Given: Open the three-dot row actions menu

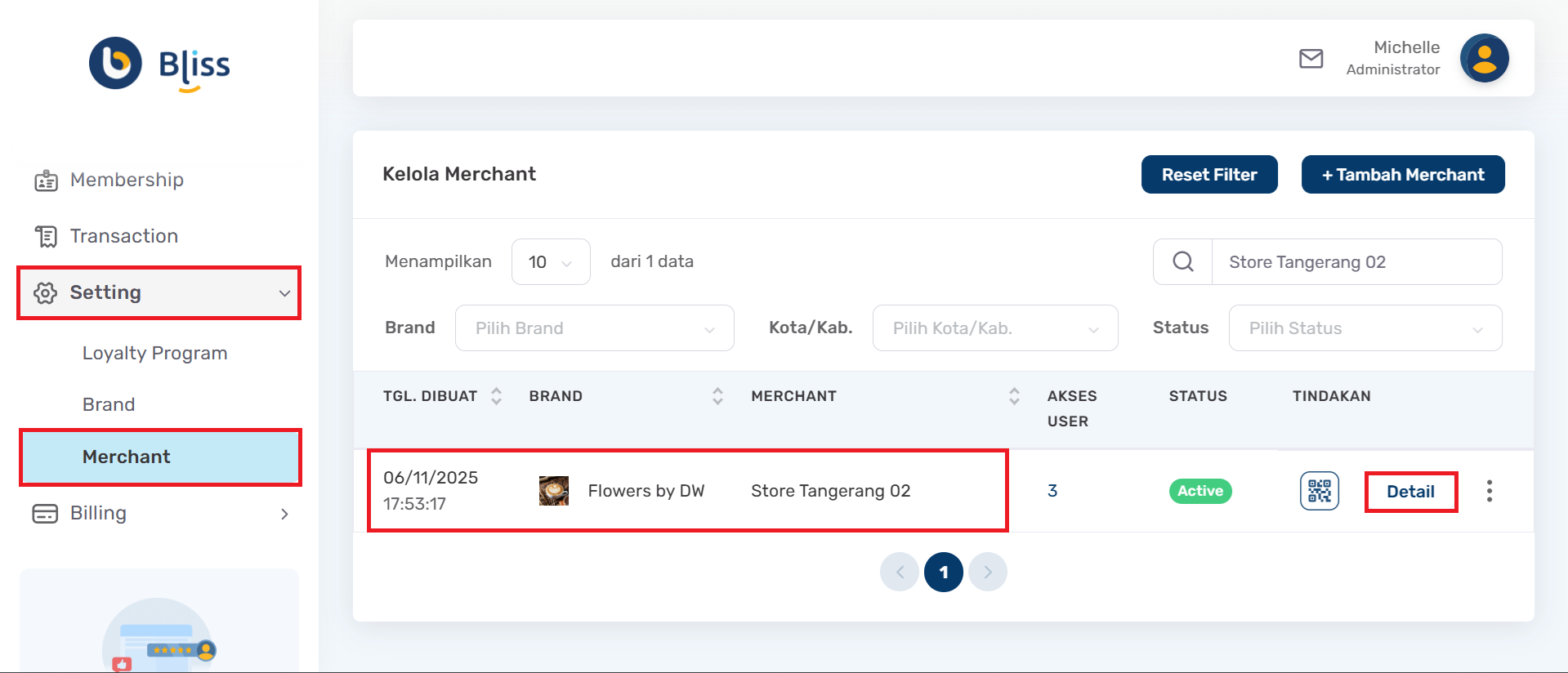Looking at the screenshot, I should tap(1489, 491).
